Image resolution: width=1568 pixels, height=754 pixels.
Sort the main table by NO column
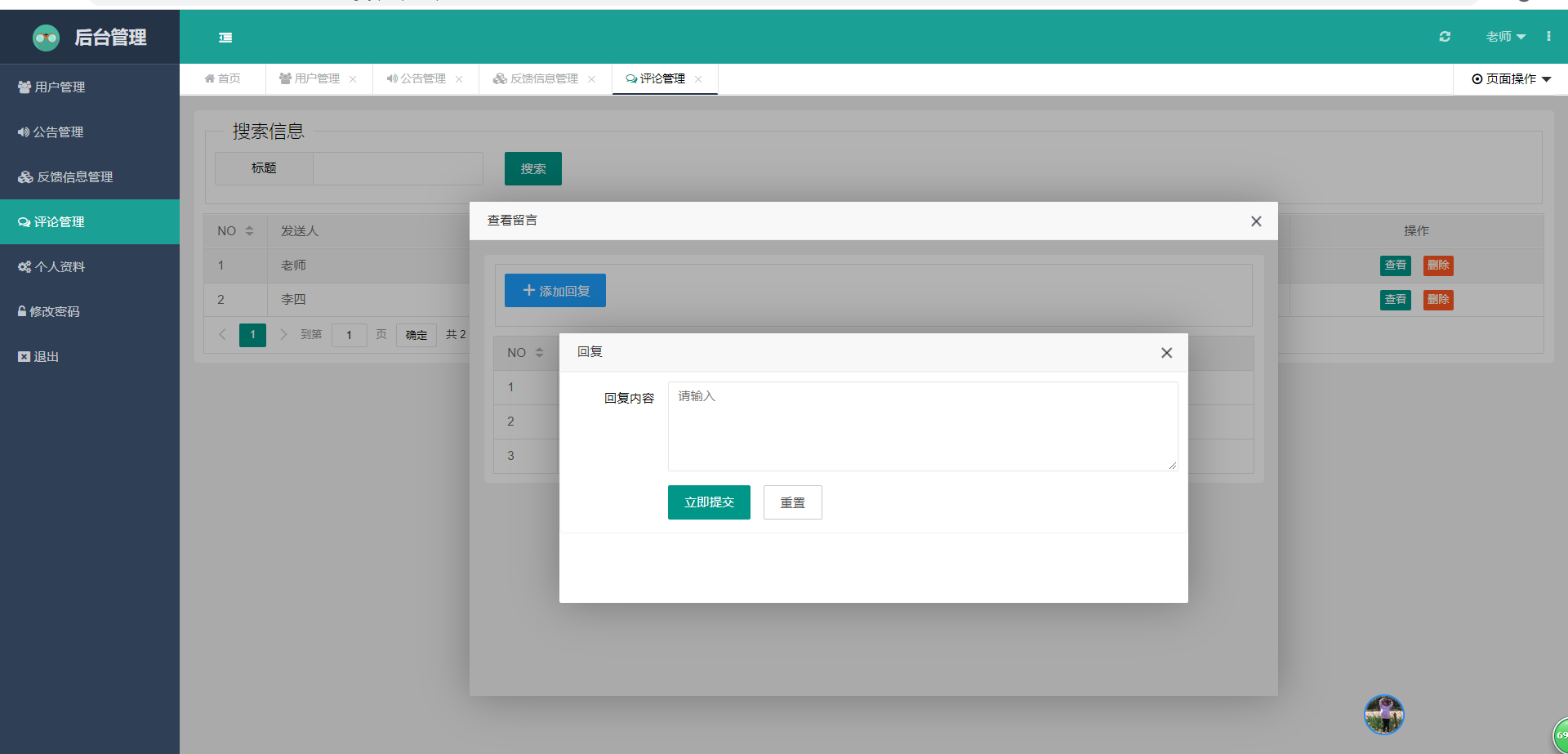[x=249, y=231]
